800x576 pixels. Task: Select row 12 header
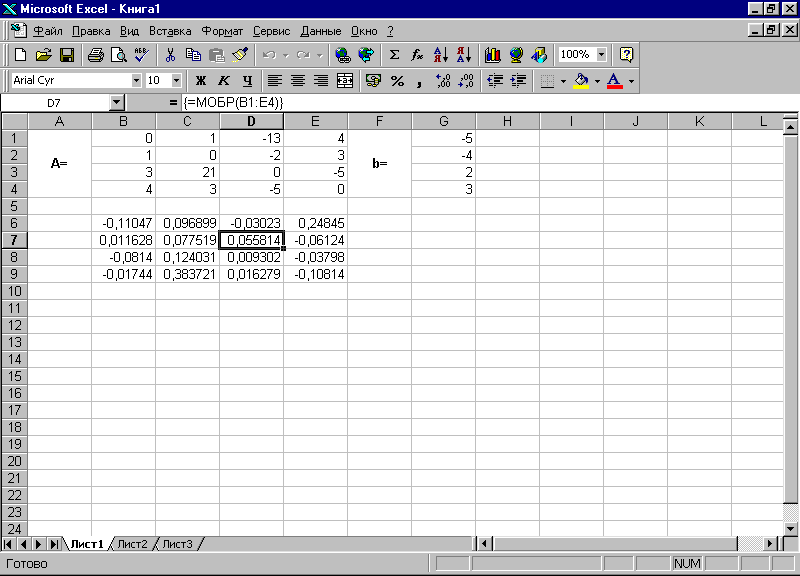point(14,325)
